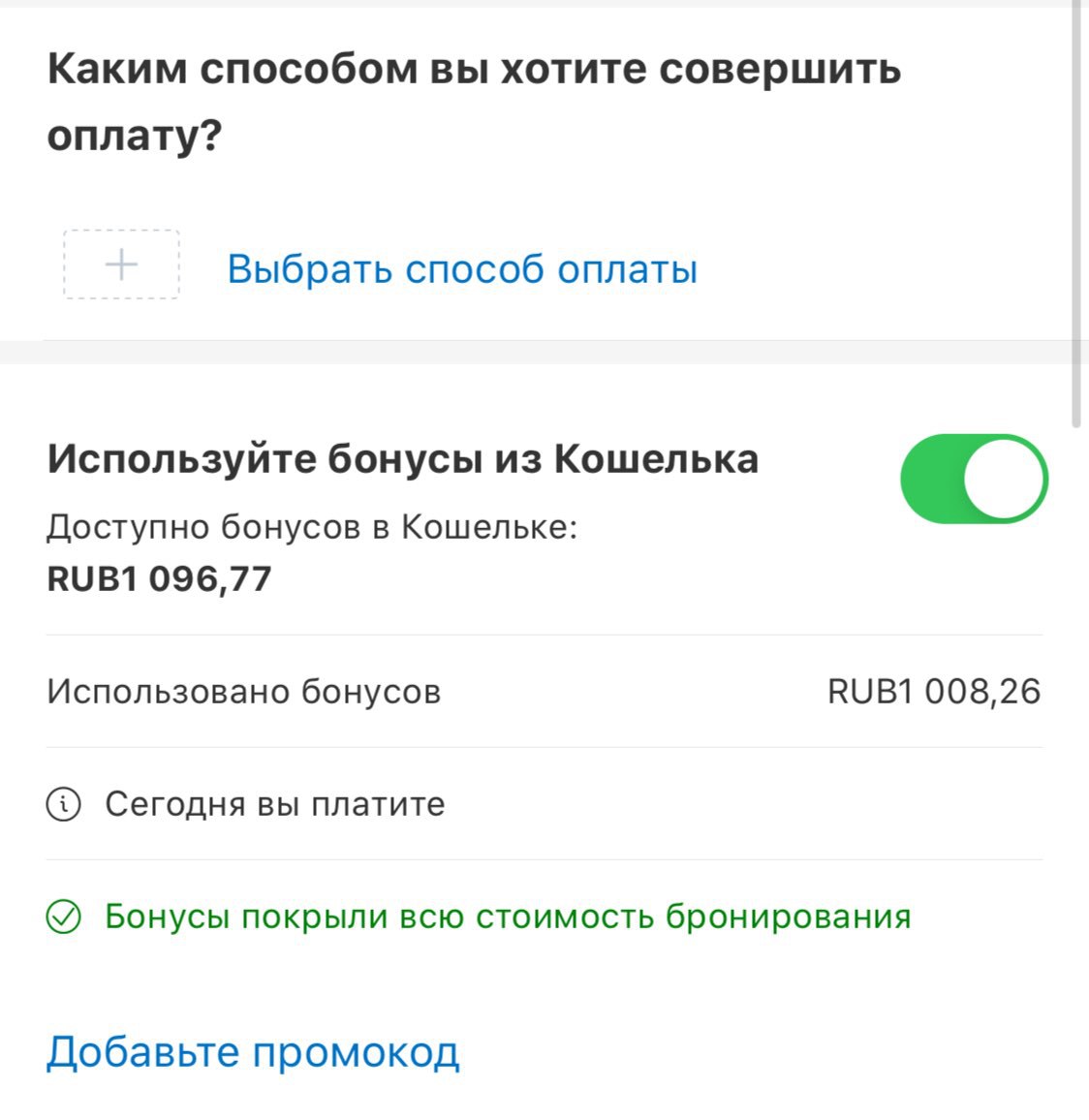1089x1120 pixels.
Task: Click the available balance RUB1 096,77
Action: point(159,578)
